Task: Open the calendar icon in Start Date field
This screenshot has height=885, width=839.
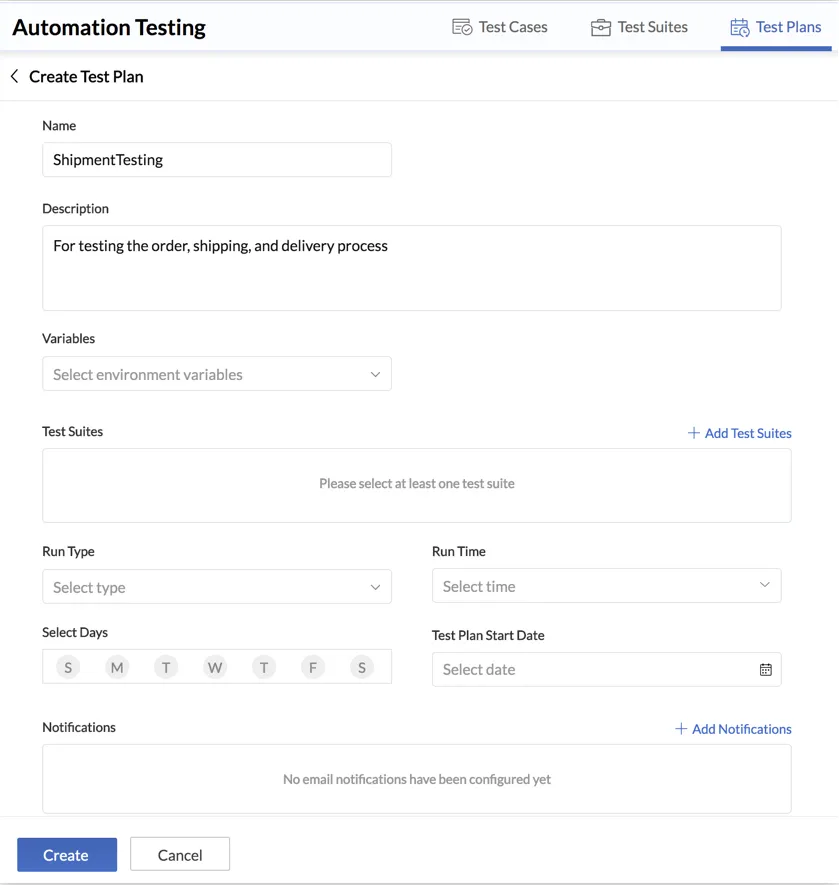Action: click(766, 669)
